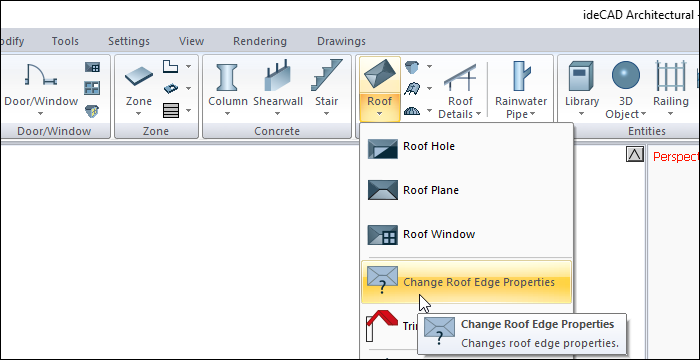This screenshot has height=360, width=700.
Task: Expand the Rainwater Pipe dropdown arrow
Action: click(533, 115)
